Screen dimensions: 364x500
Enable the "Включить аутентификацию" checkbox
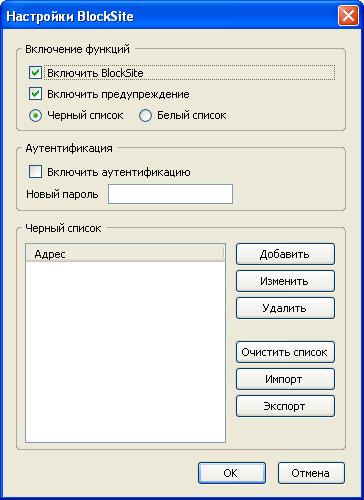pyautogui.click(x=35, y=172)
